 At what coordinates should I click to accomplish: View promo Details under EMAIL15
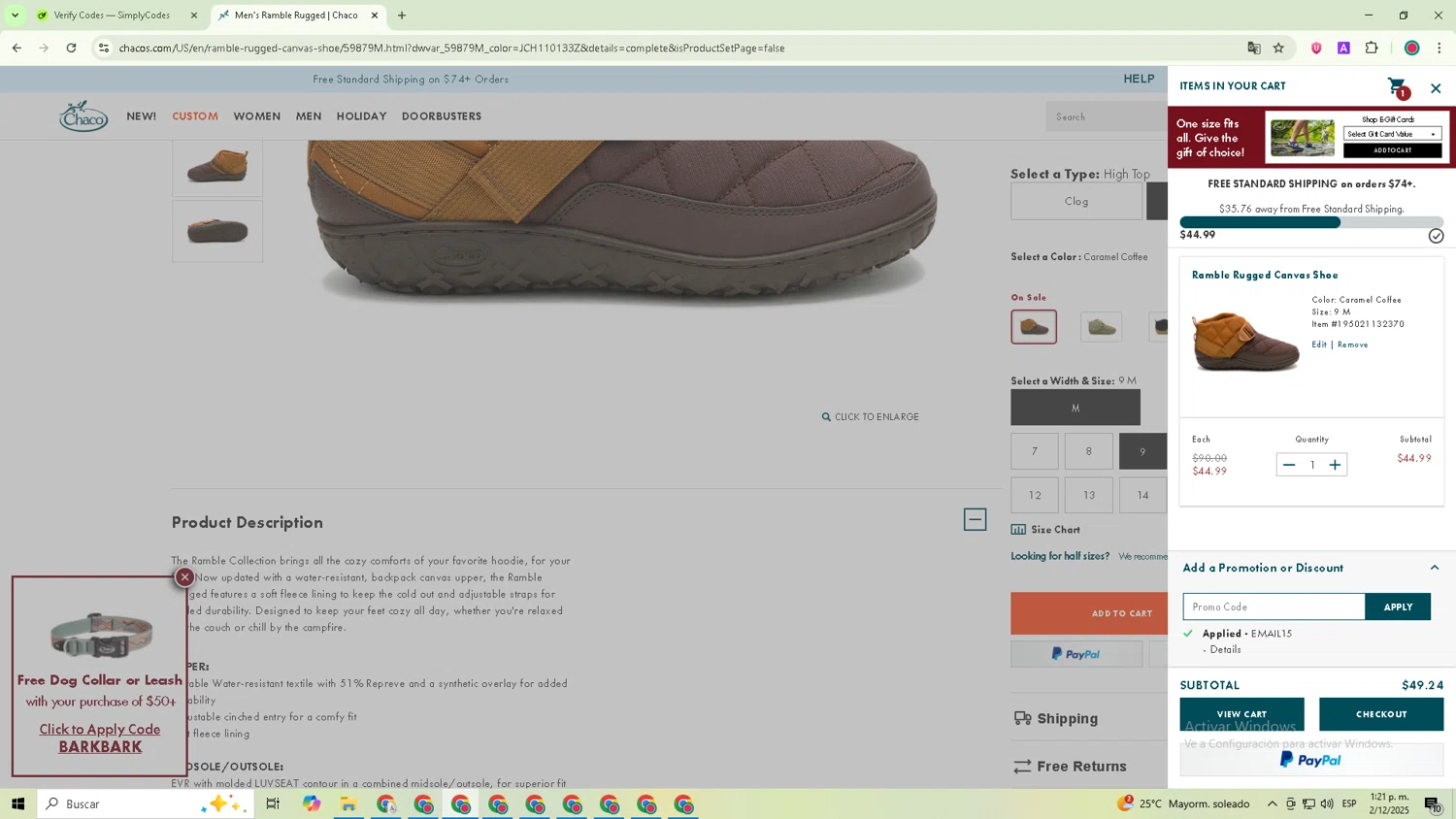1225,649
